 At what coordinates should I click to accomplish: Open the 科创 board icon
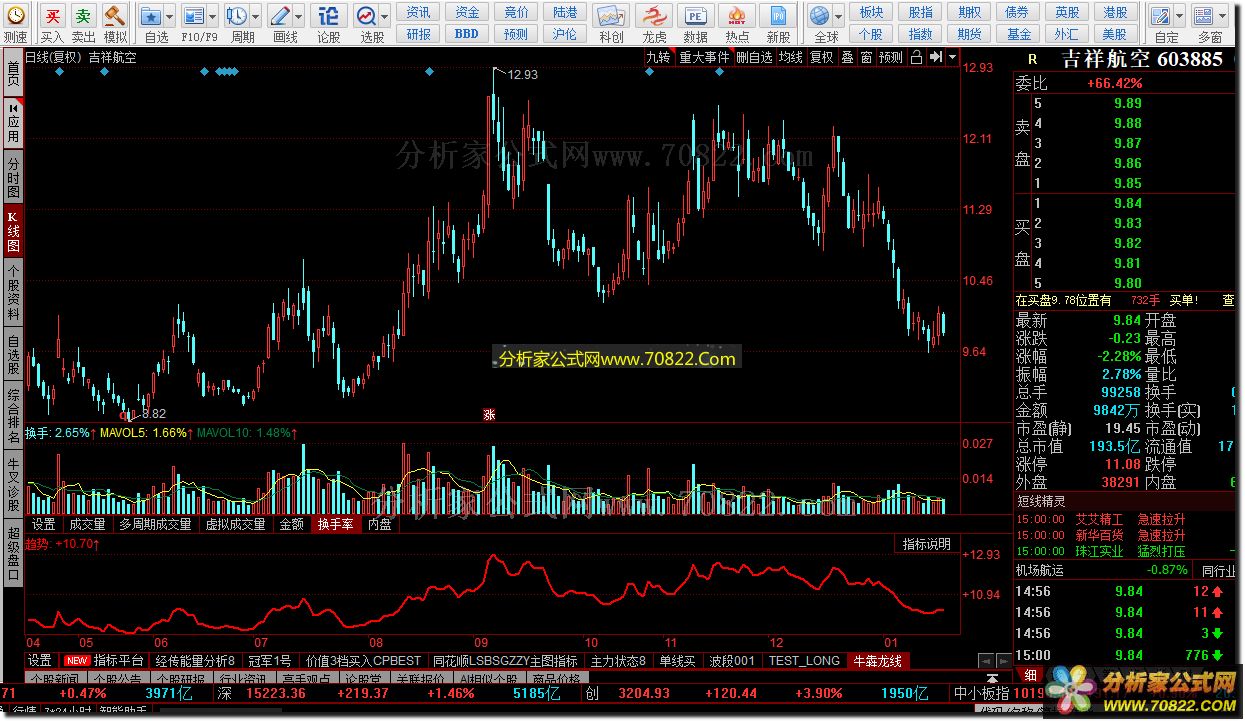(x=611, y=16)
